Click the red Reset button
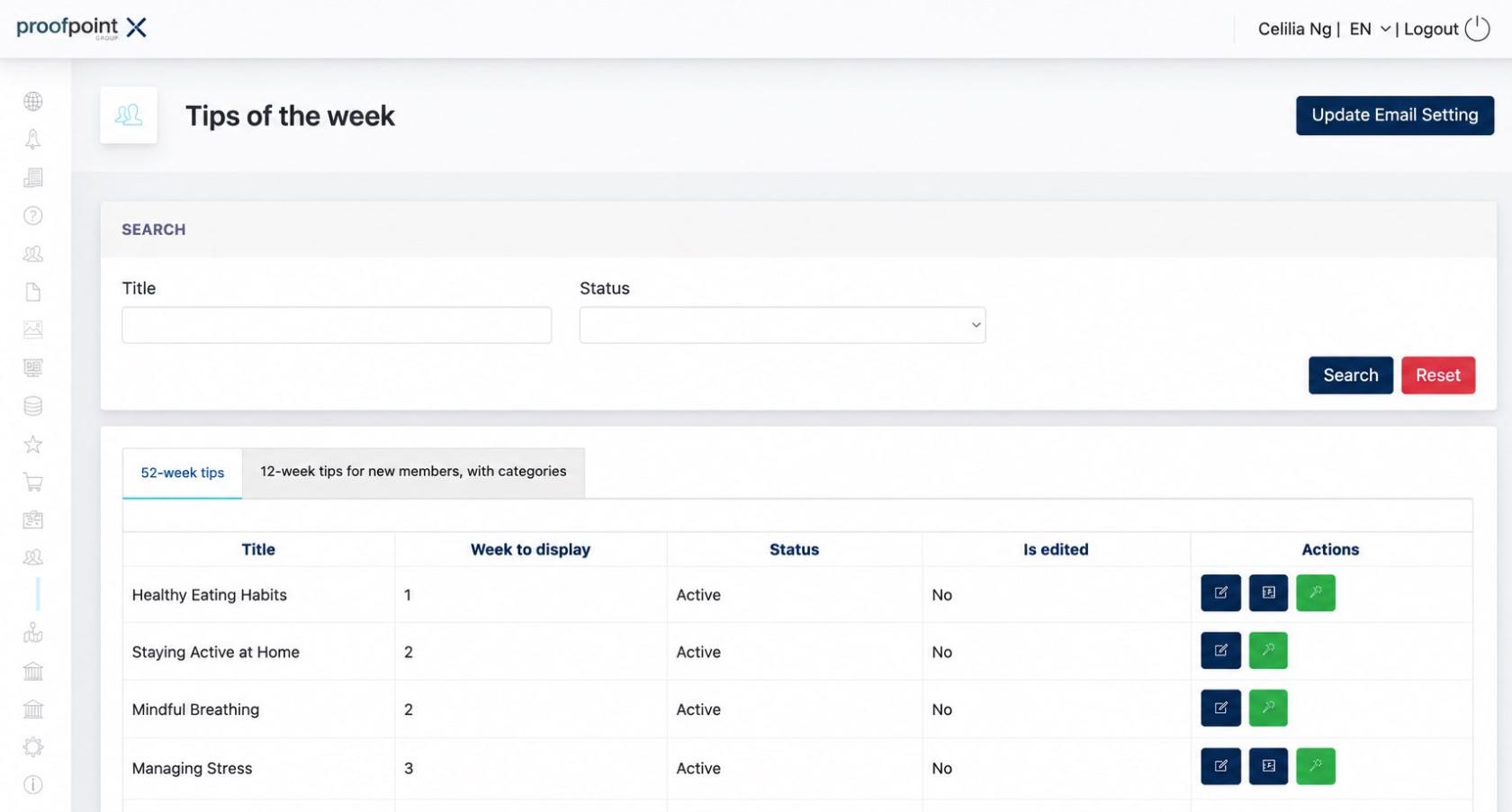The width and height of the screenshot is (1512, 812). [1437, 375]
